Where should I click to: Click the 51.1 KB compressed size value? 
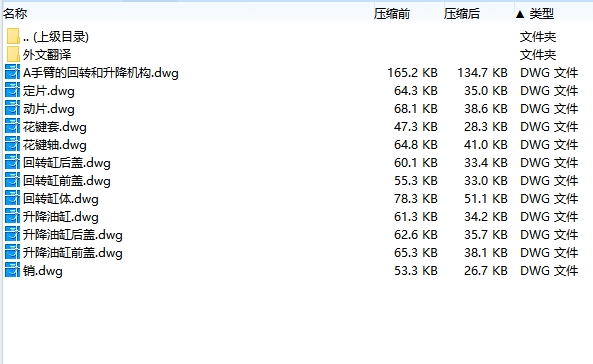(x=486, y=198)
